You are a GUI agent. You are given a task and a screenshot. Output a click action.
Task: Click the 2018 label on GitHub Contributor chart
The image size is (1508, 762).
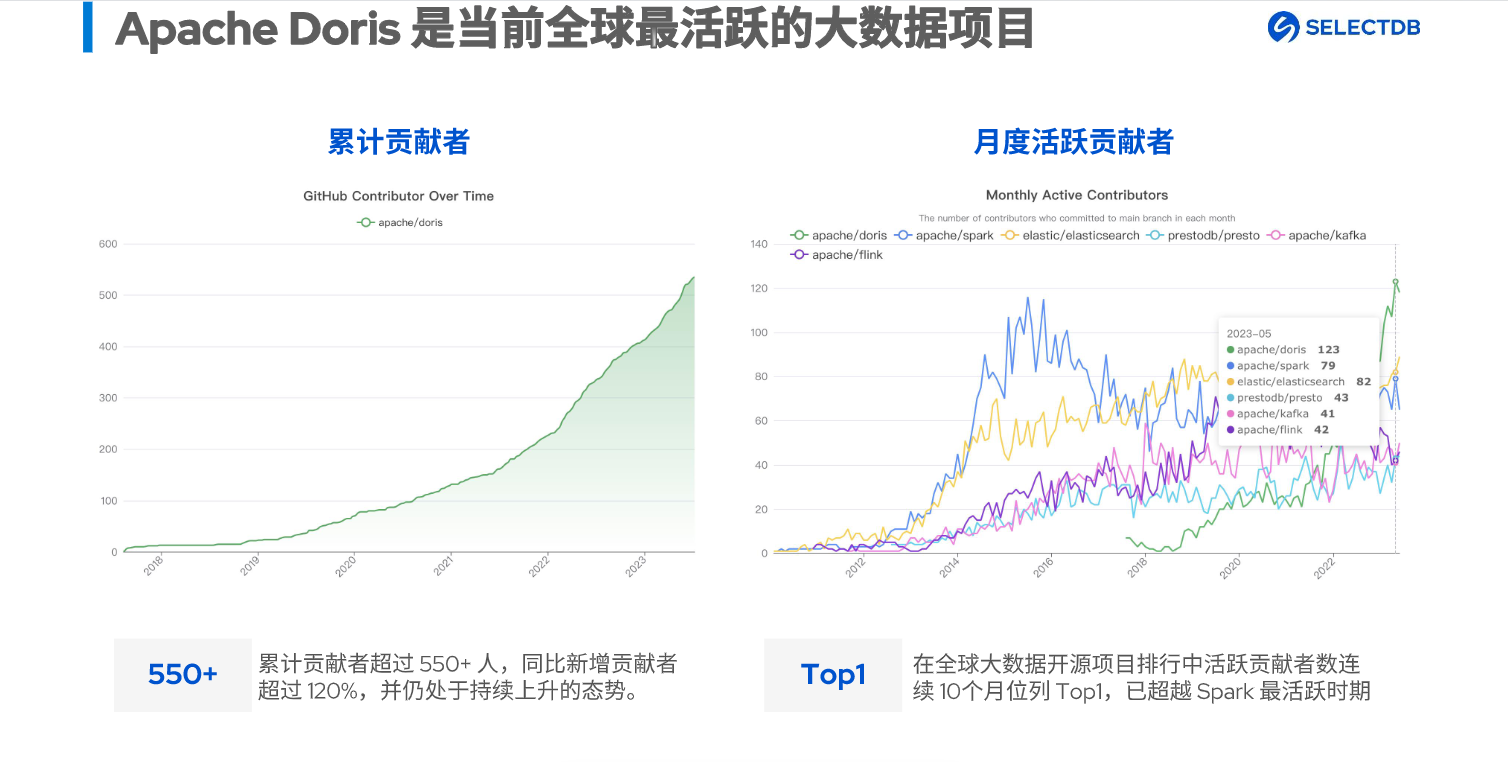pyautogui.click(x=153, y=567)
